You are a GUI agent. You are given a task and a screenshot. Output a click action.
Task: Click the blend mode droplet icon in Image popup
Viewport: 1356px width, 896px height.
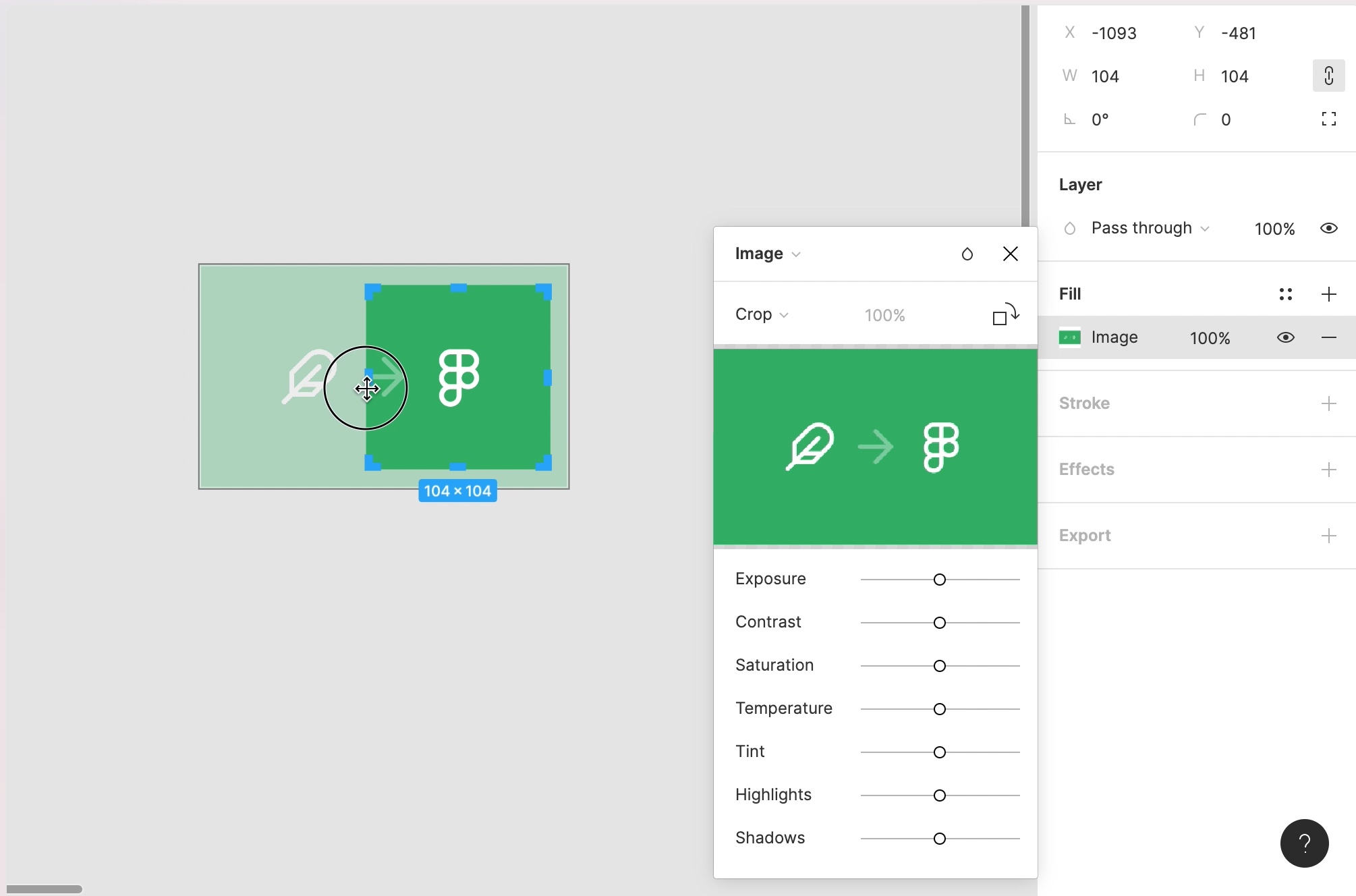(967, 254)
